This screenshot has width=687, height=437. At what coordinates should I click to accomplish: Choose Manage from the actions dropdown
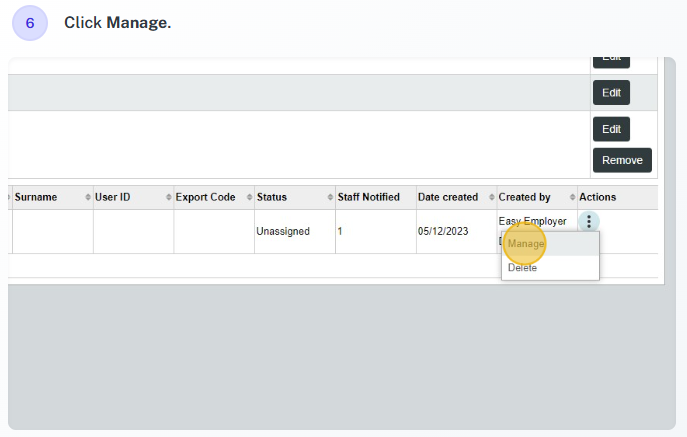point(550,244)
